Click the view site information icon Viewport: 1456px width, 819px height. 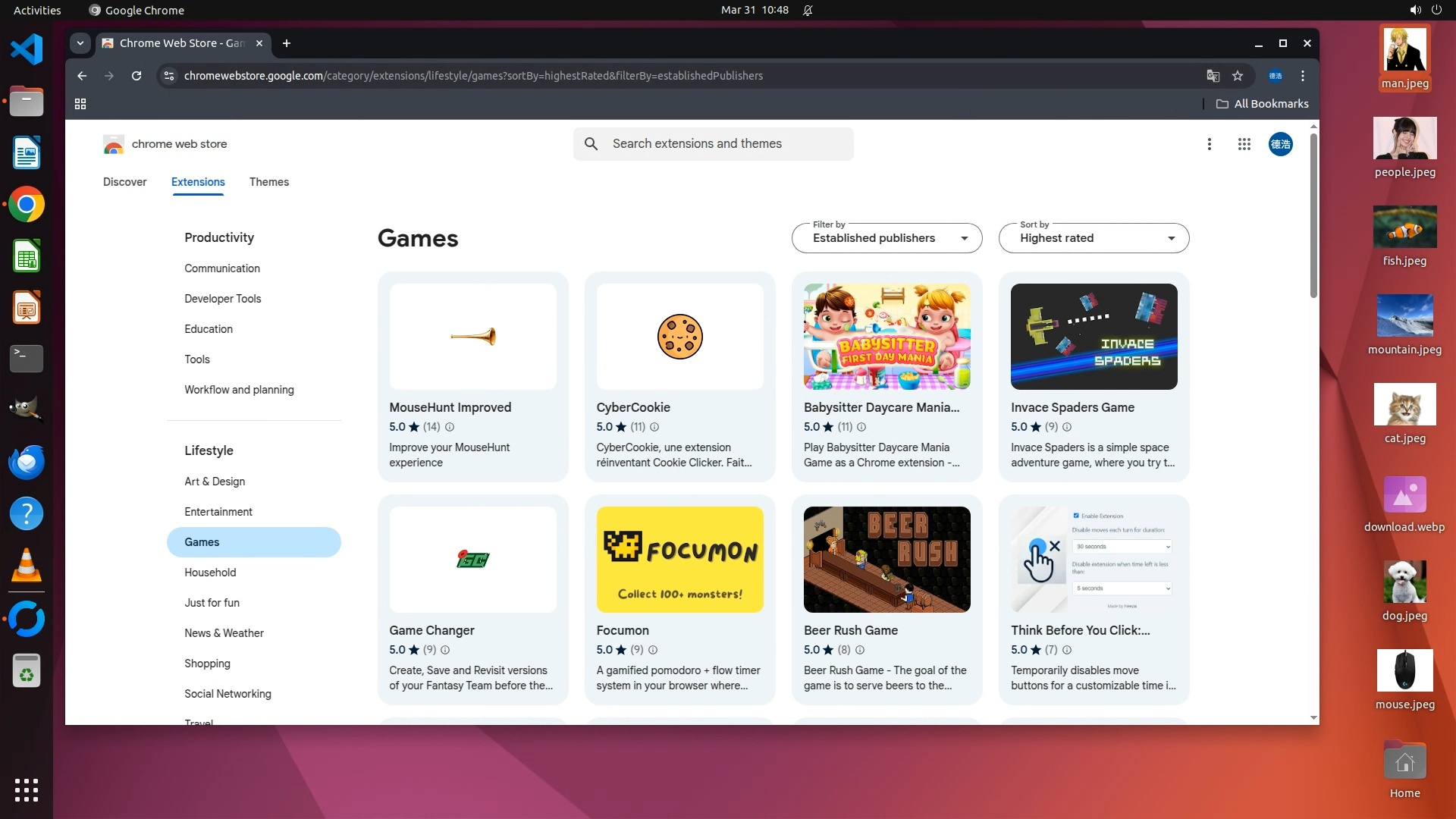tap(169, 76)
